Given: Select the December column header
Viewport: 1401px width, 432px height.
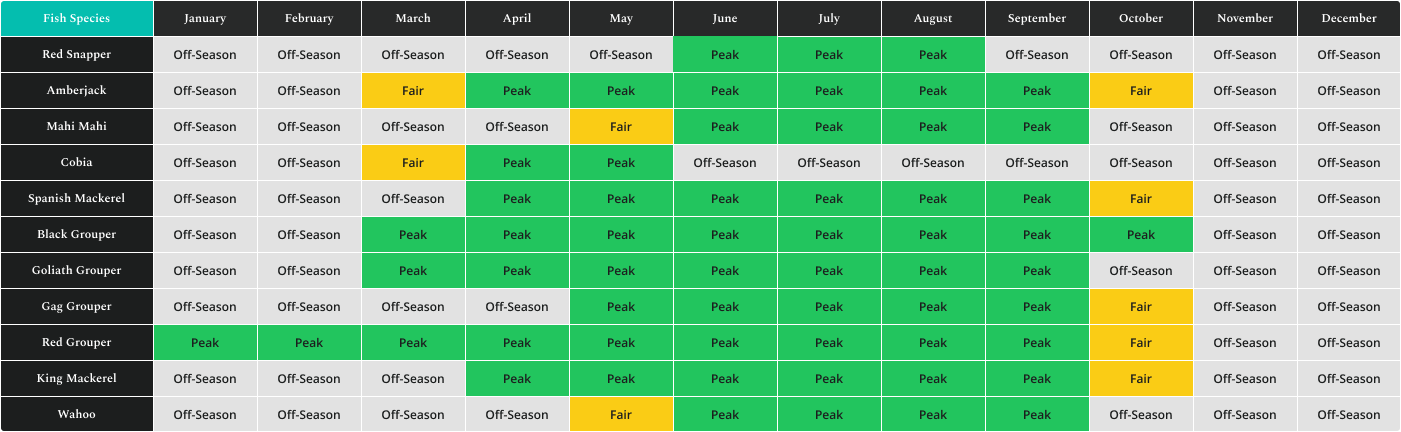Looking at the screenshot, I should pos(1349,19).
